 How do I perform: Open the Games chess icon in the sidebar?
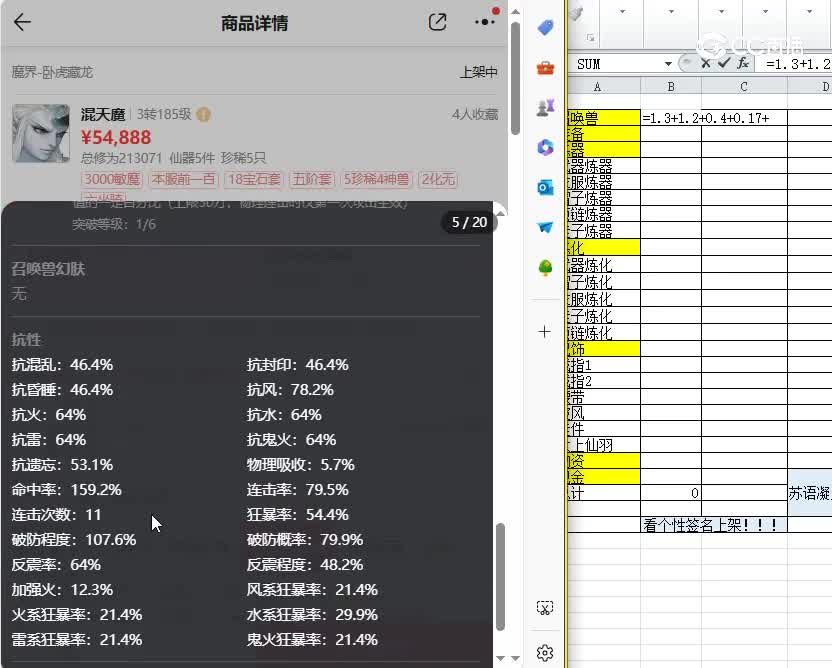pos(545,108)
